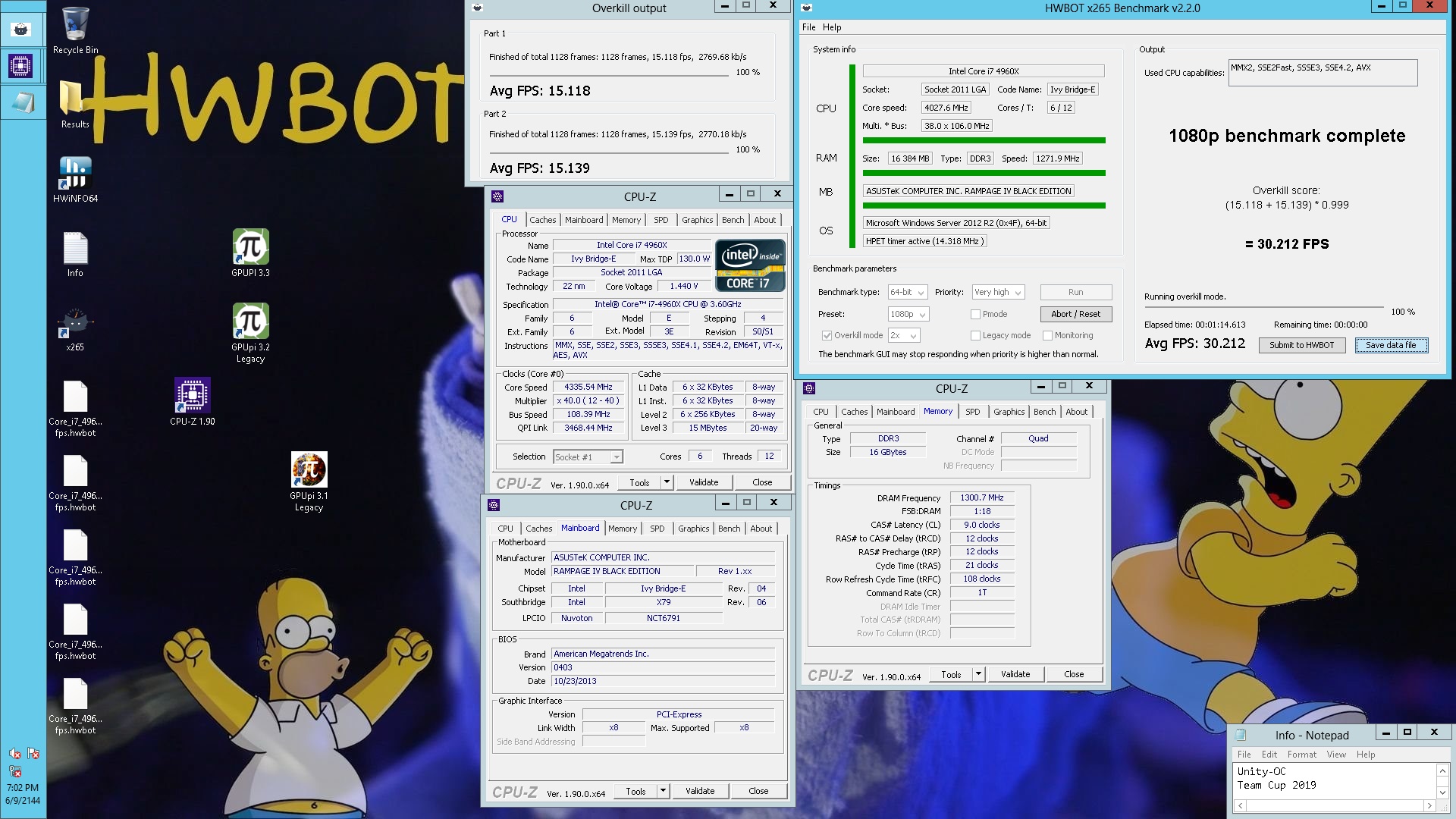The width and height of the screenshot is (1456, 819).
Task: Open Tools arrow in Memory window
Action: click(978, 674)
